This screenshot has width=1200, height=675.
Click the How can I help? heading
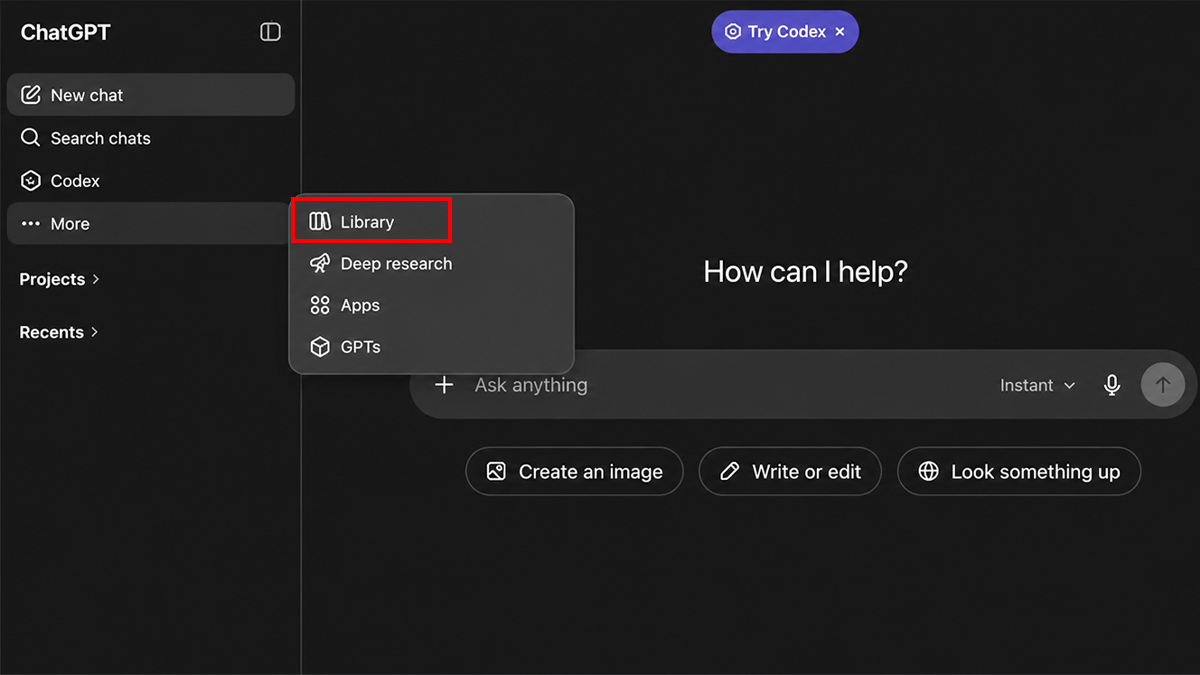805,272
